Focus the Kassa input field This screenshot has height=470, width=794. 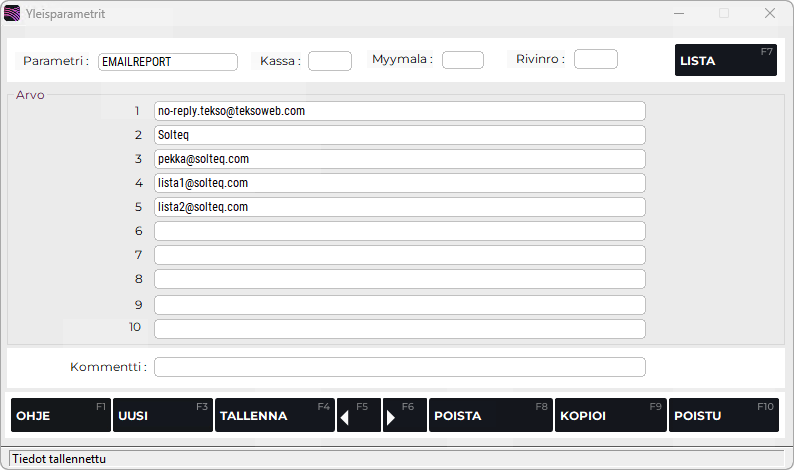pos(330,61)
